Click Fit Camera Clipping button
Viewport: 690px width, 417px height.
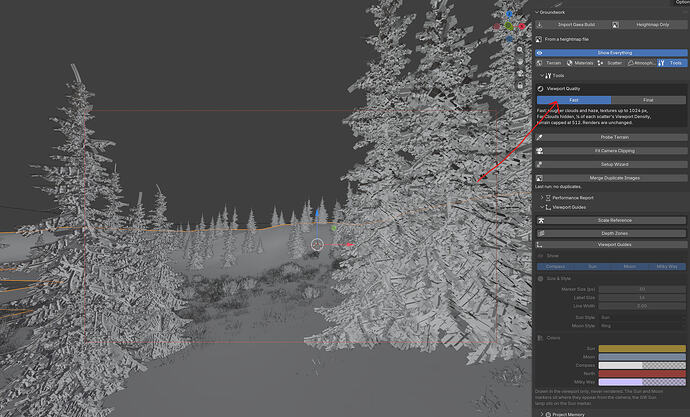point(611,151)
